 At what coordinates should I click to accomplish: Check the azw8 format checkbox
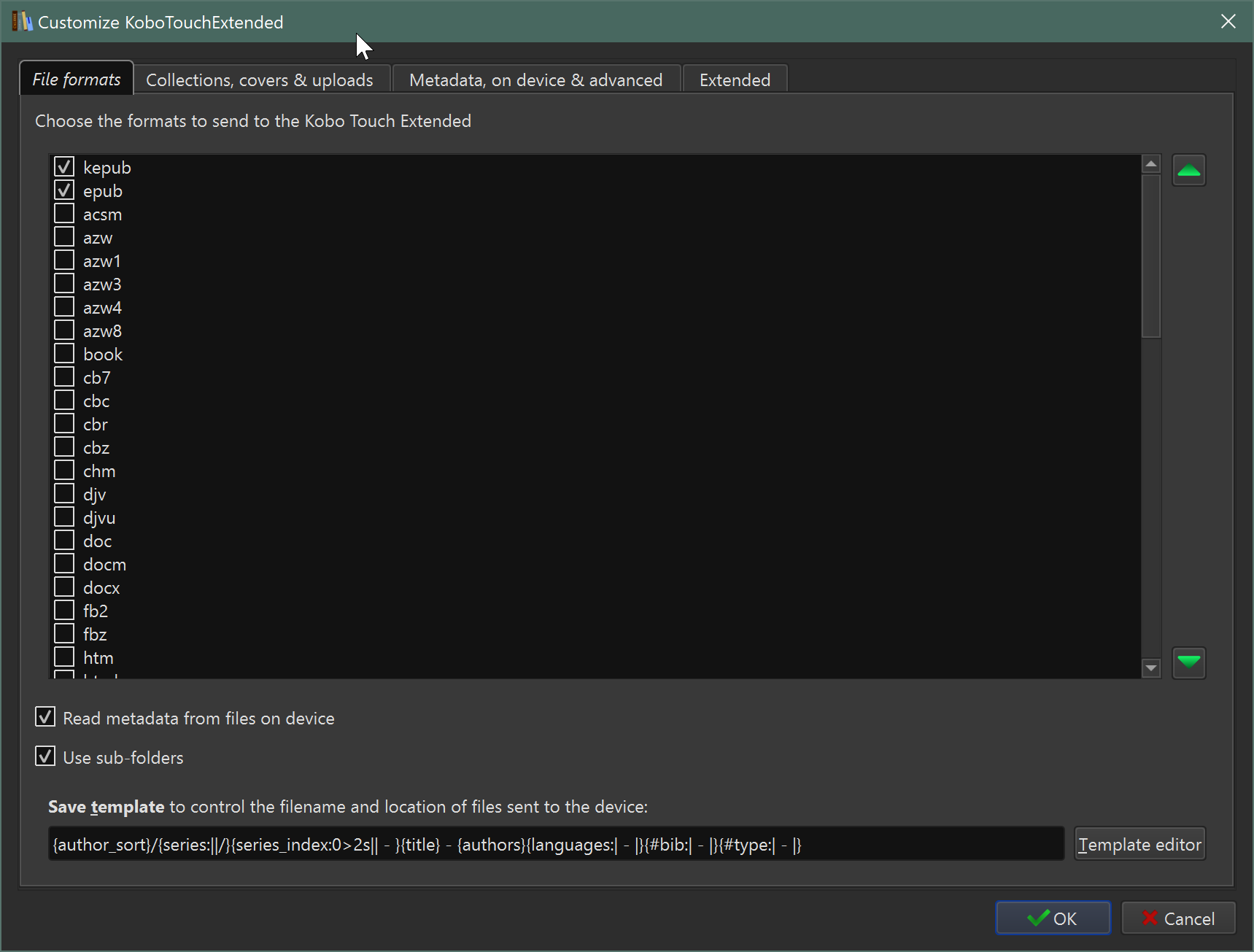pyautogui.click(x=64, y=330)
